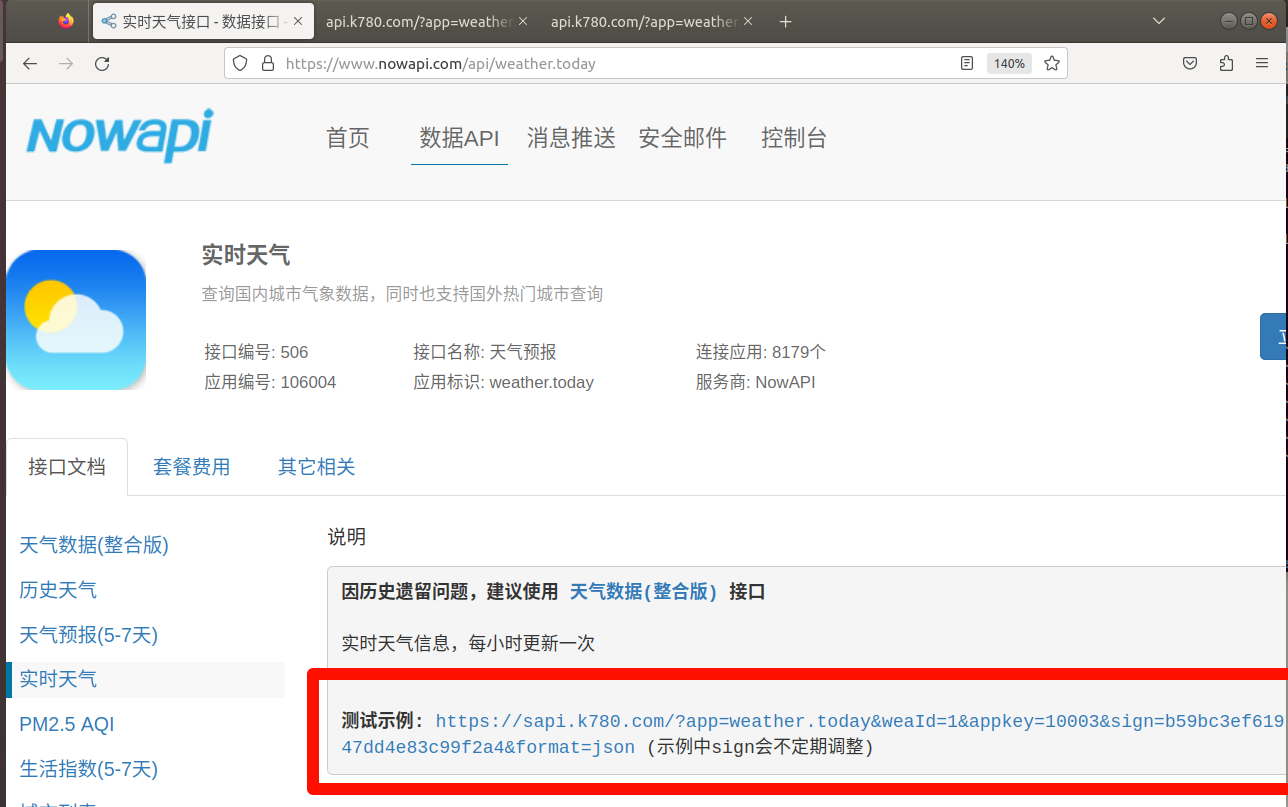Click 连接应用: 8179个 text

point(761,352)
